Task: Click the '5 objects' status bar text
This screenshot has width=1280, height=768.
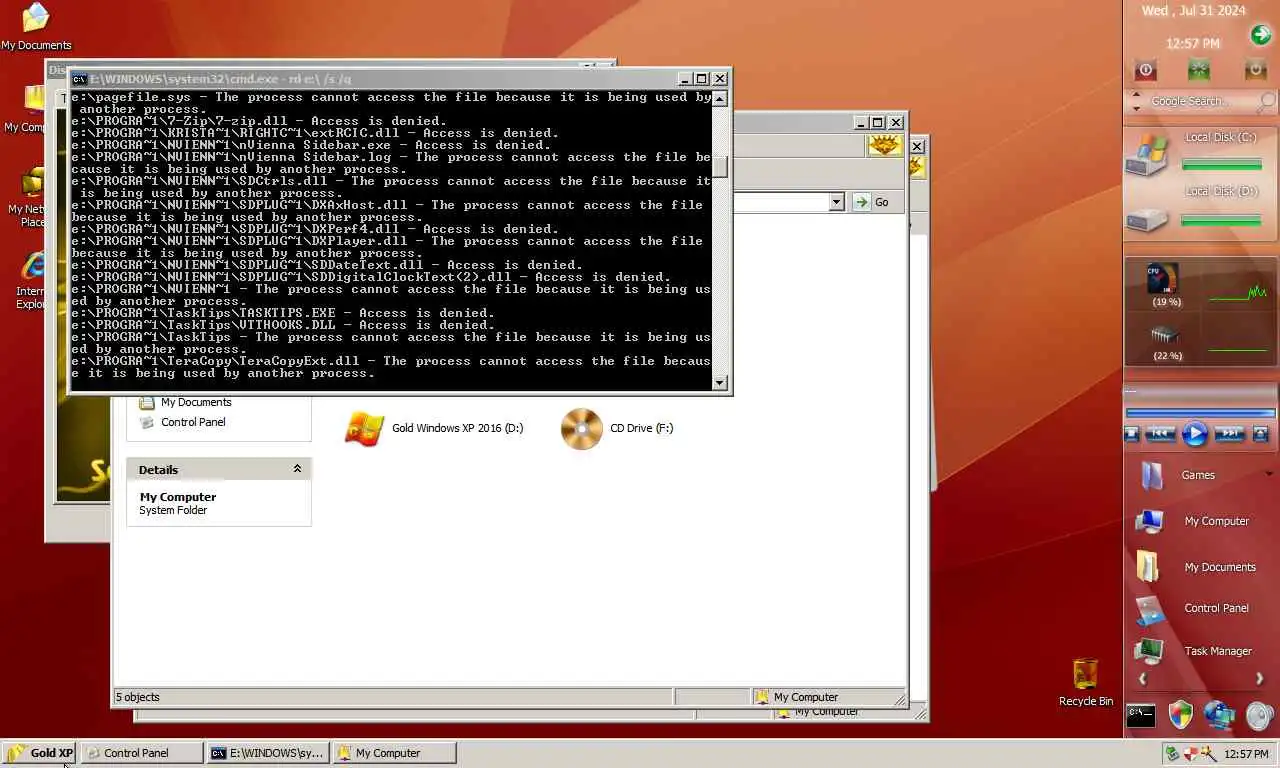Action: click(138, 697)
